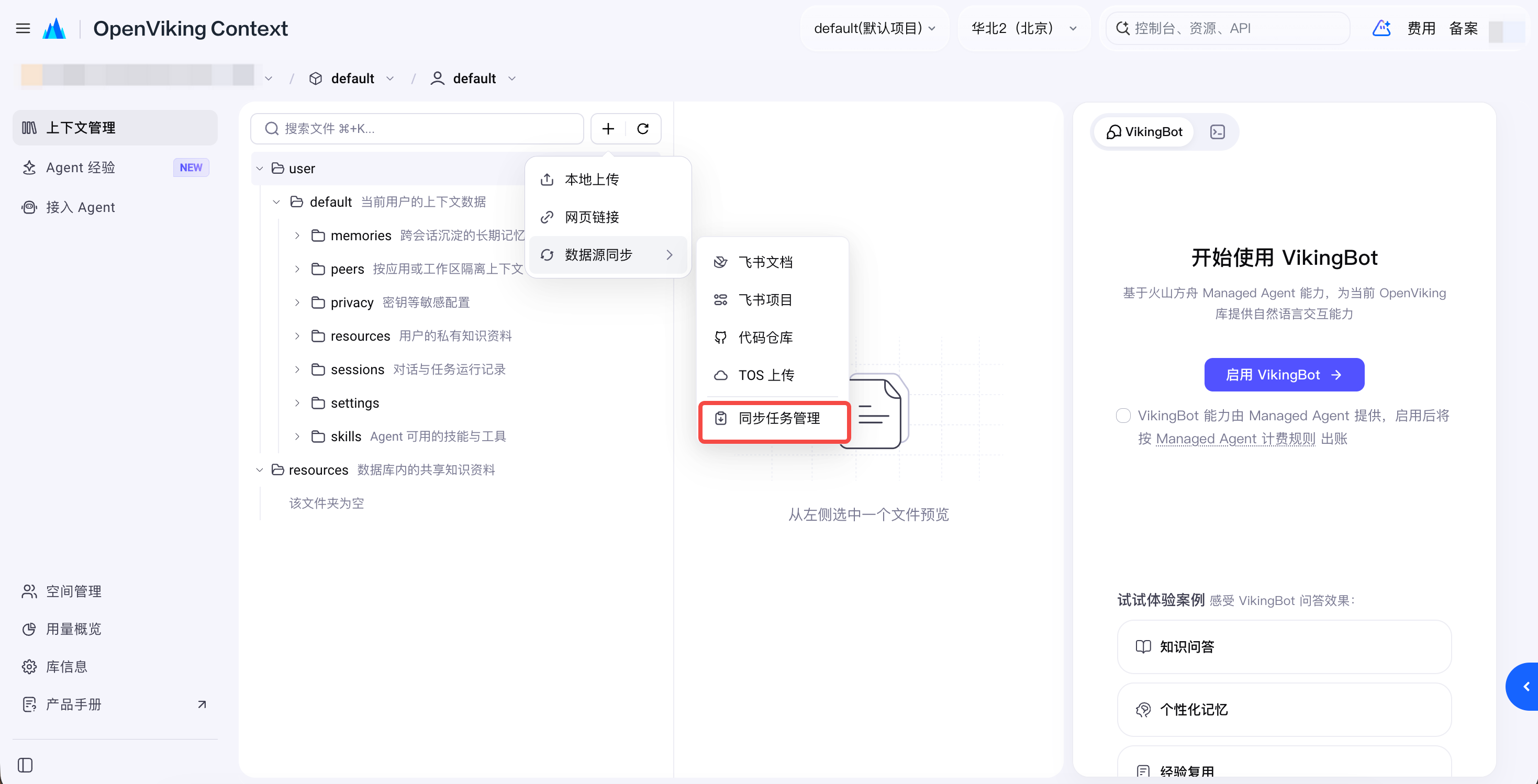Open 同步任务管理
1538x784 pixels.
click(x=774, y=418)
